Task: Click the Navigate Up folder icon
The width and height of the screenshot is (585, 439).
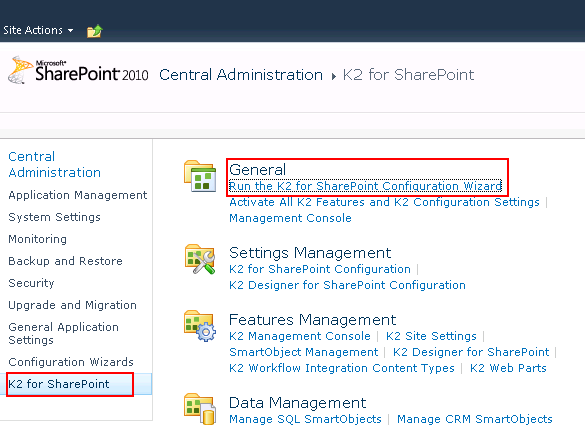Action: [95, 31]
